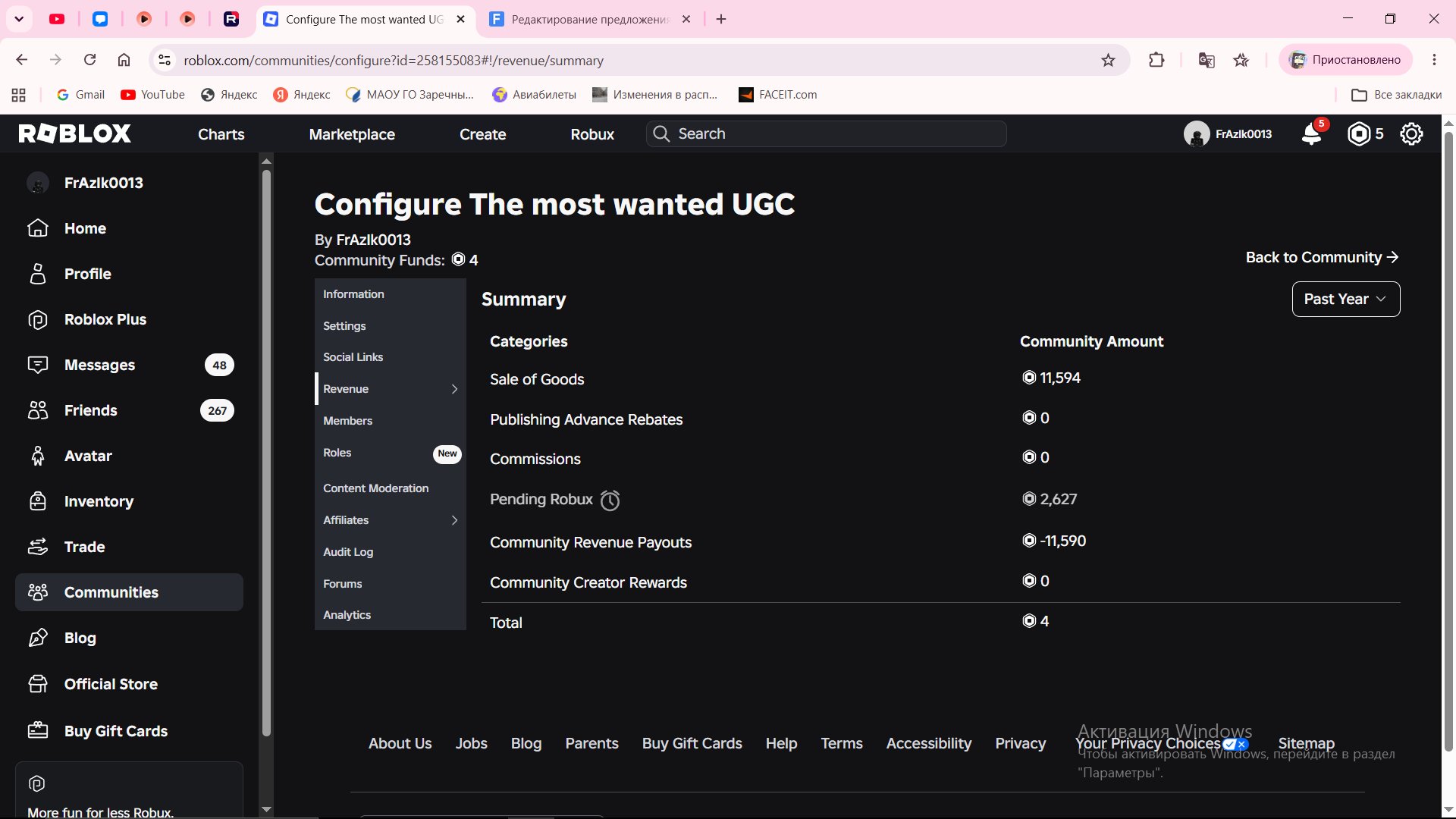1456x819 pixels.
Task: Open the Chrome extensions puzzle icon
Action: coord(1156,60)
